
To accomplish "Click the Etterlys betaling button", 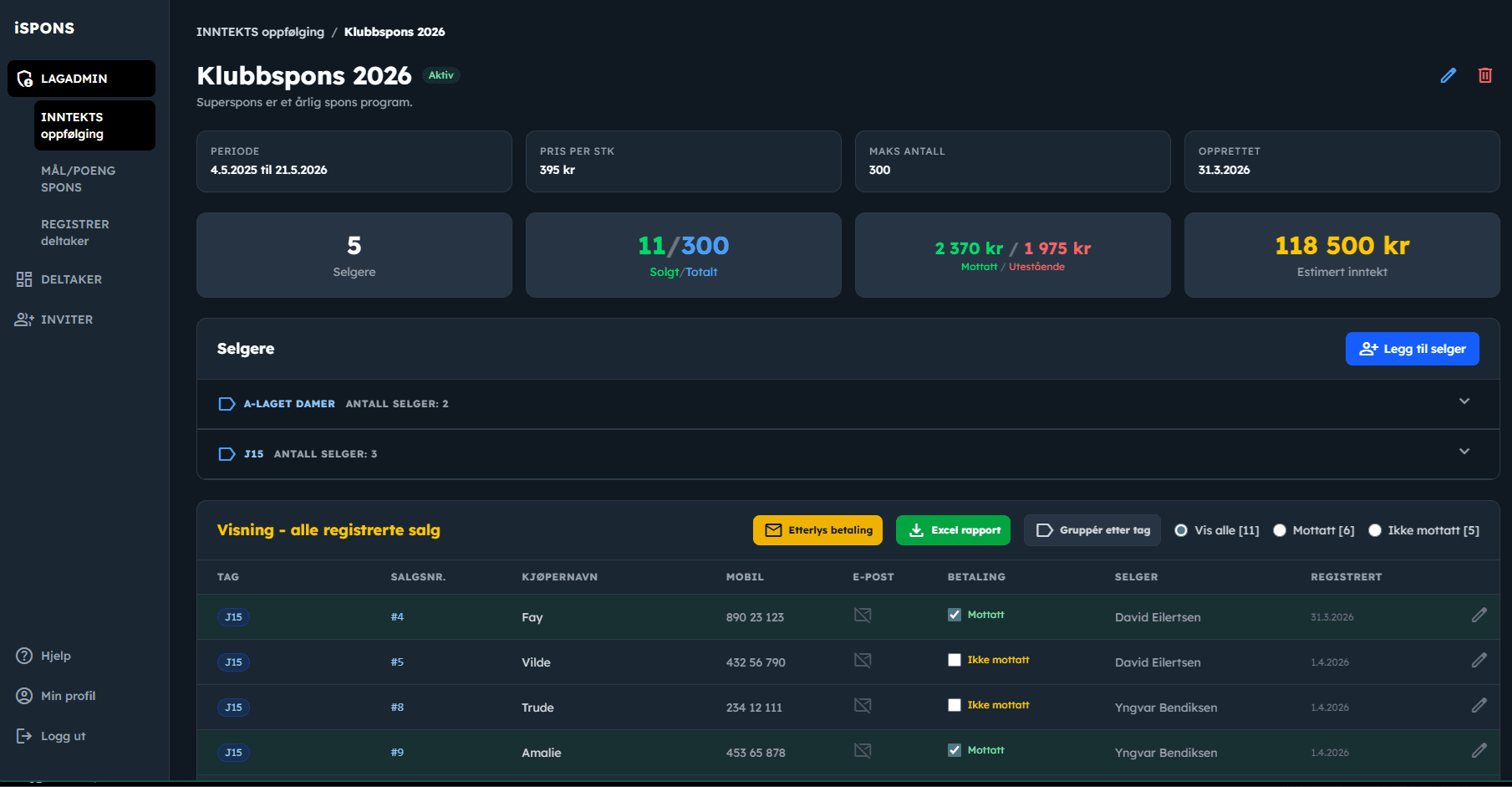I will tap(817, 530).
